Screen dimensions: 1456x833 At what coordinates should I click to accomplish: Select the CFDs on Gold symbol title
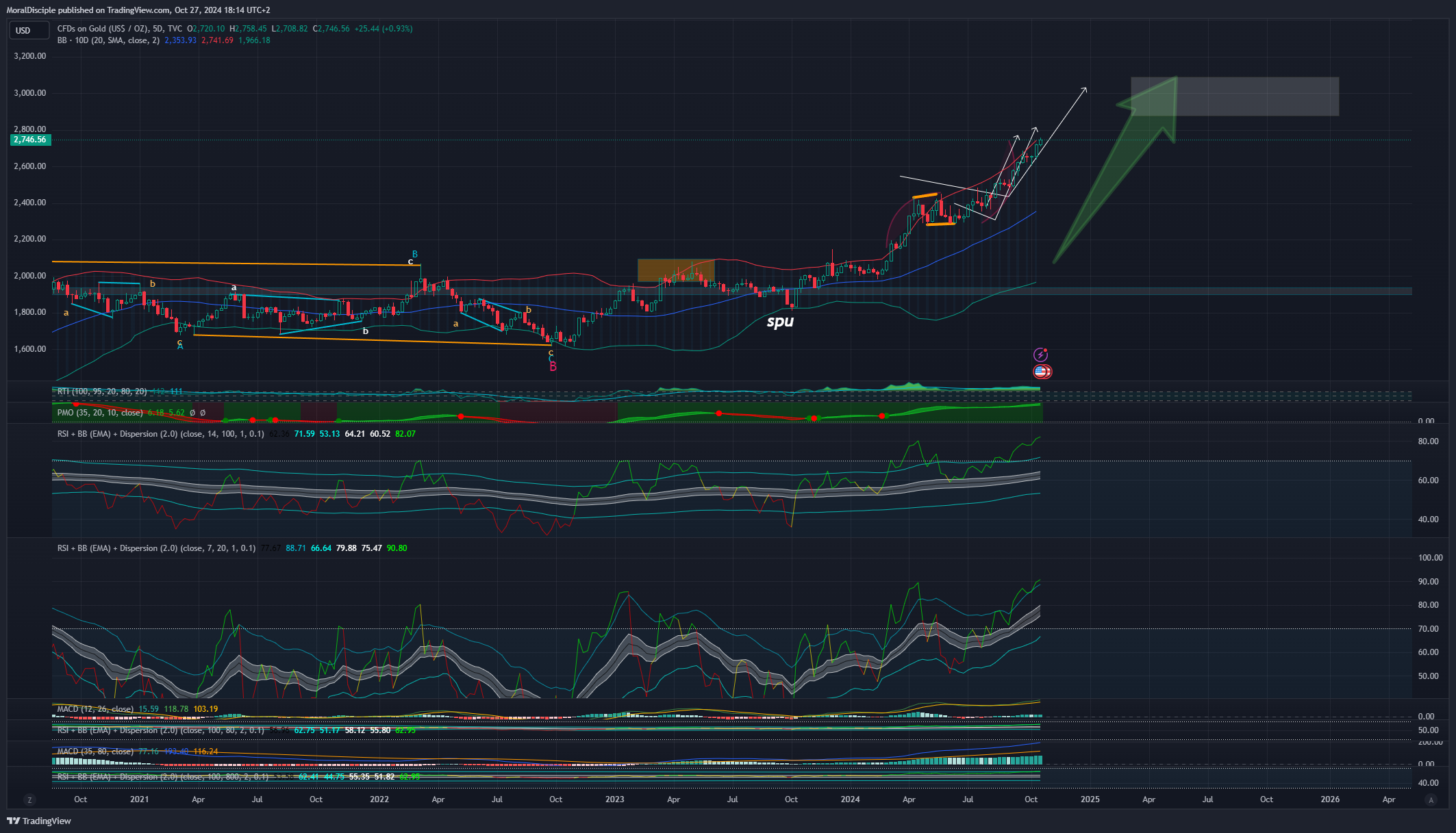tap(120, 29)
